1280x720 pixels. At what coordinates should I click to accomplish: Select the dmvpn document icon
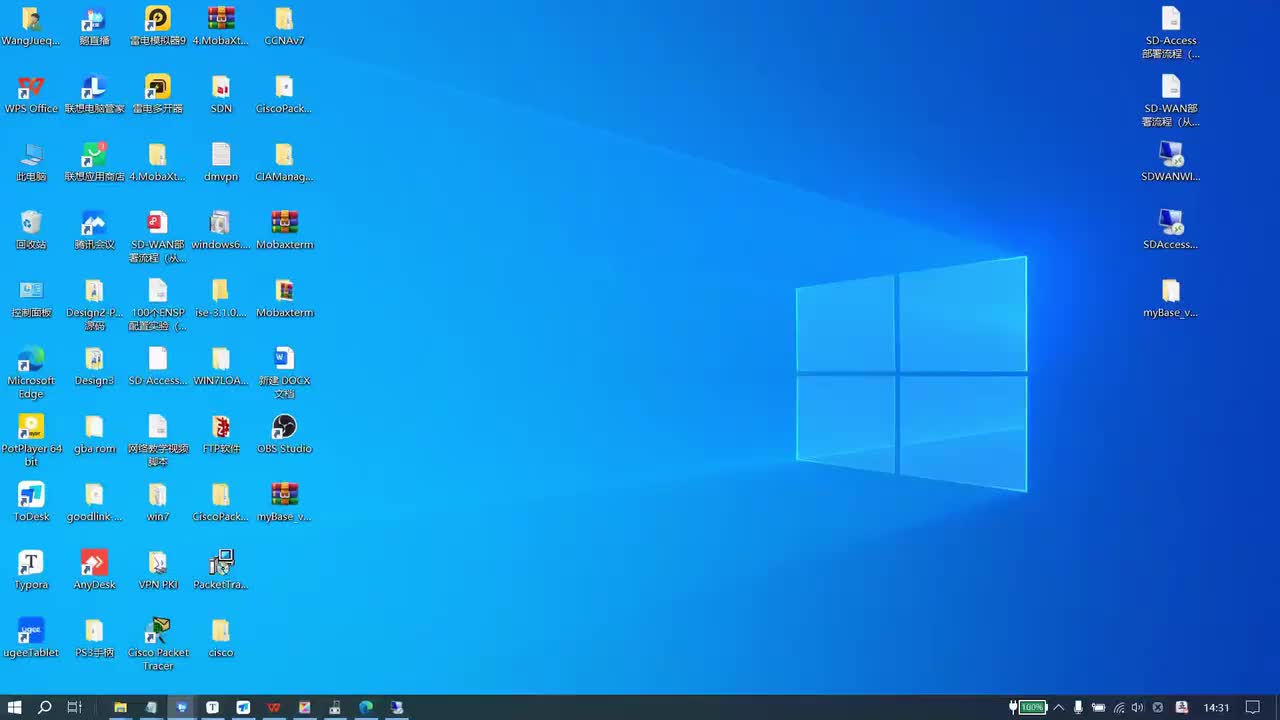(x=221, y=162)
